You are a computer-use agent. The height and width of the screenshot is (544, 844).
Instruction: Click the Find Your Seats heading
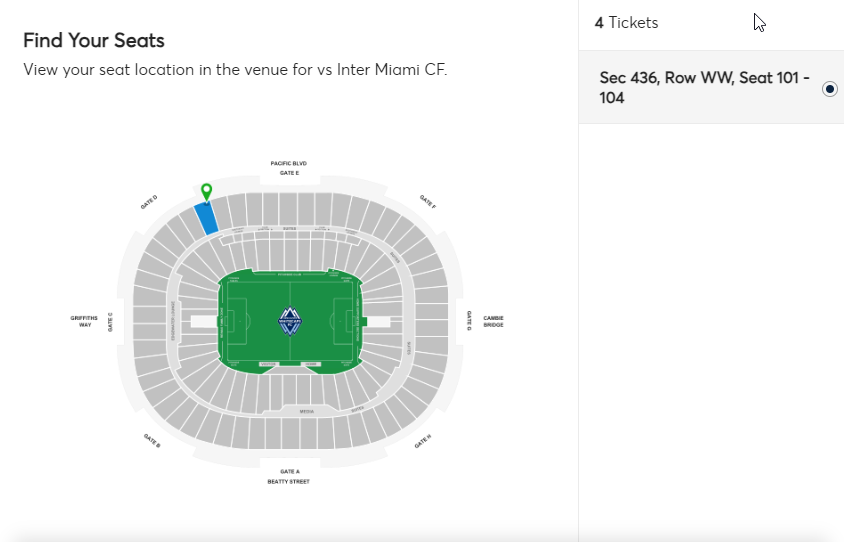pos(94,40)
